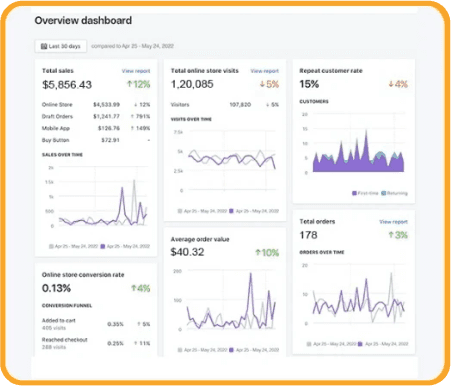The image size is (451, 386).
Task: Click the Sales over time chart
Action: pyautogui.click(x=98, y=197)
